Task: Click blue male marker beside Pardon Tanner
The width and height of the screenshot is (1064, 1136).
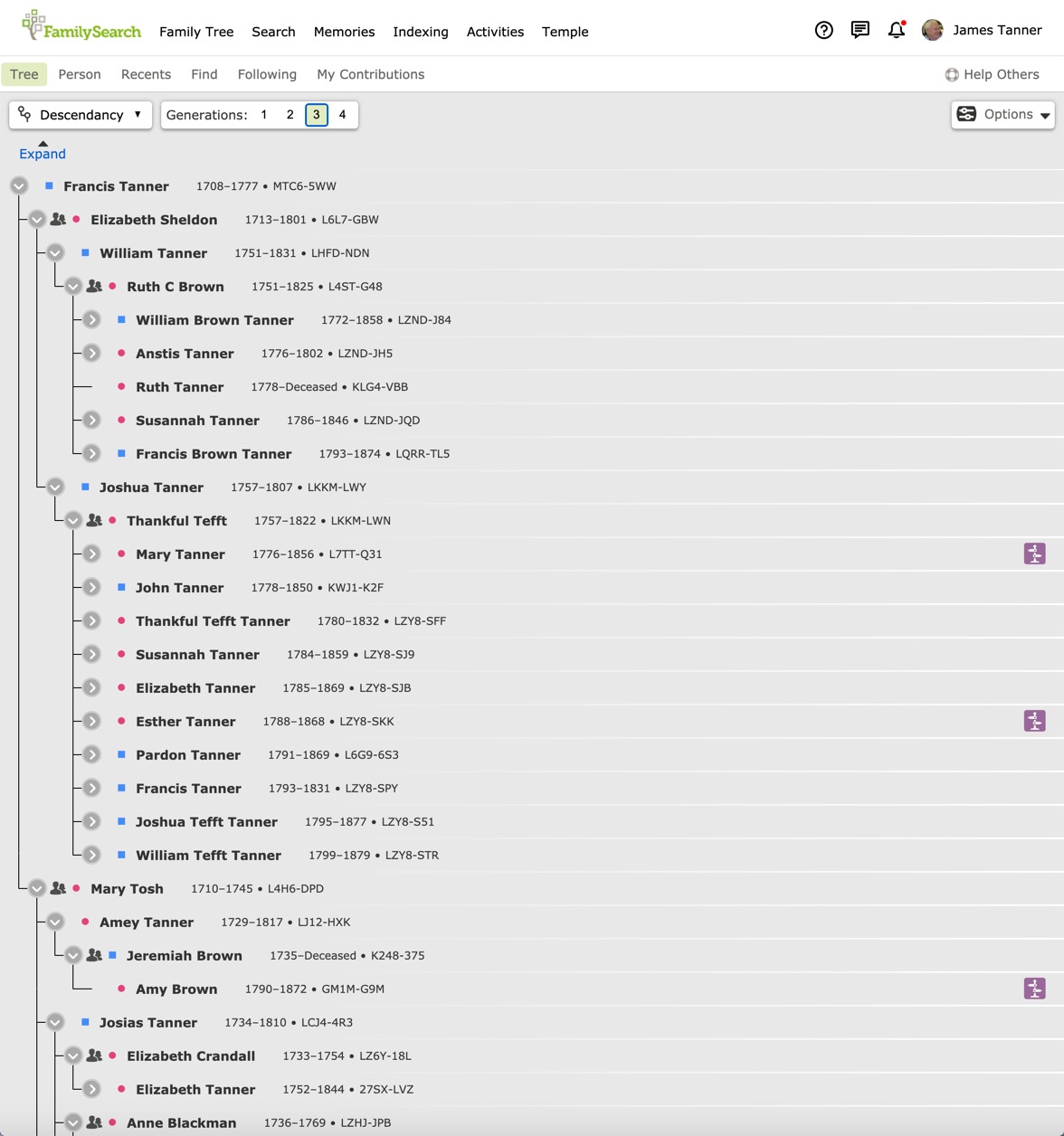Action: pyautogui.click(x=121, y=754)
